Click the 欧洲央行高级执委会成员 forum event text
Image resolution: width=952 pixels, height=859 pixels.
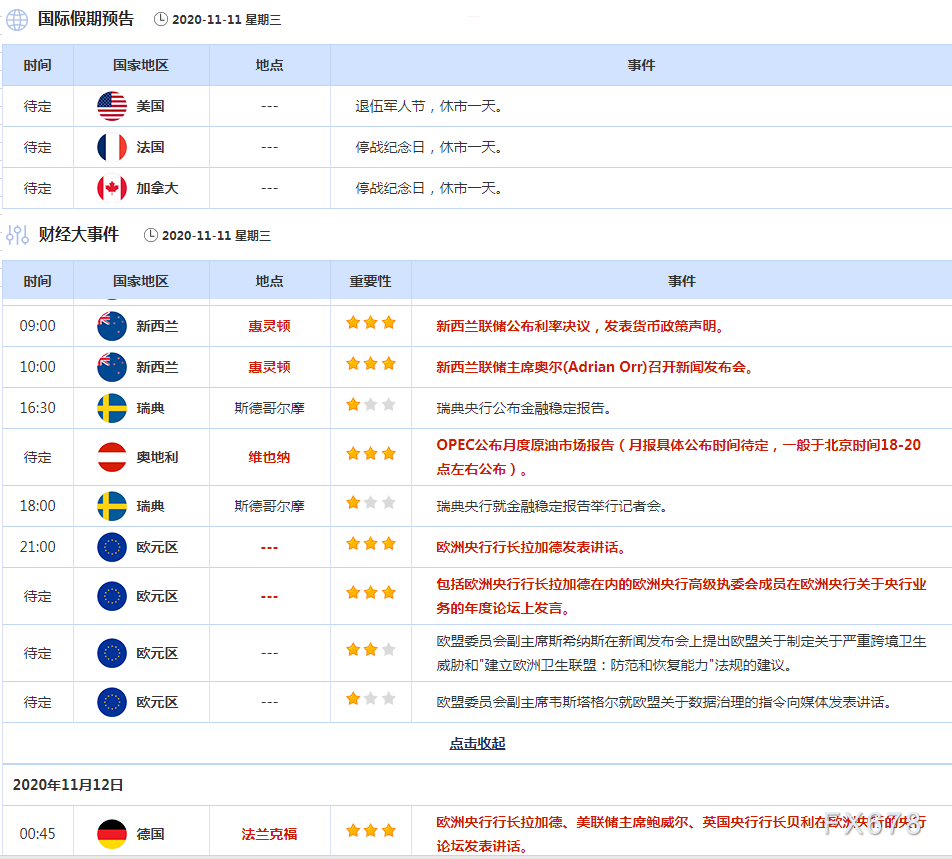point(681,596)
